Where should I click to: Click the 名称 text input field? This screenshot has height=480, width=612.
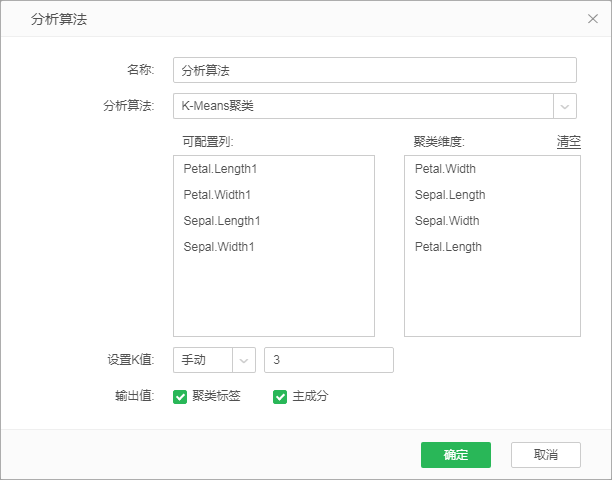pos(375,70)
